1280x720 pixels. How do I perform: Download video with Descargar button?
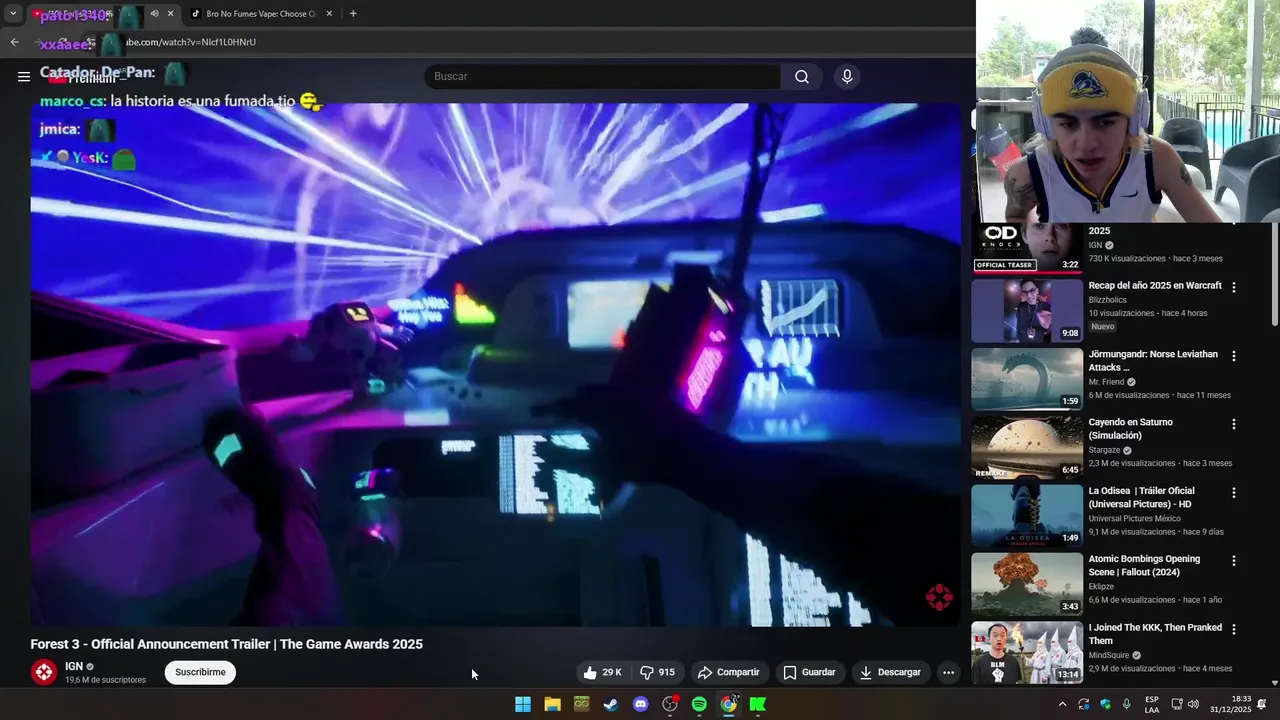tap(890, 673)
